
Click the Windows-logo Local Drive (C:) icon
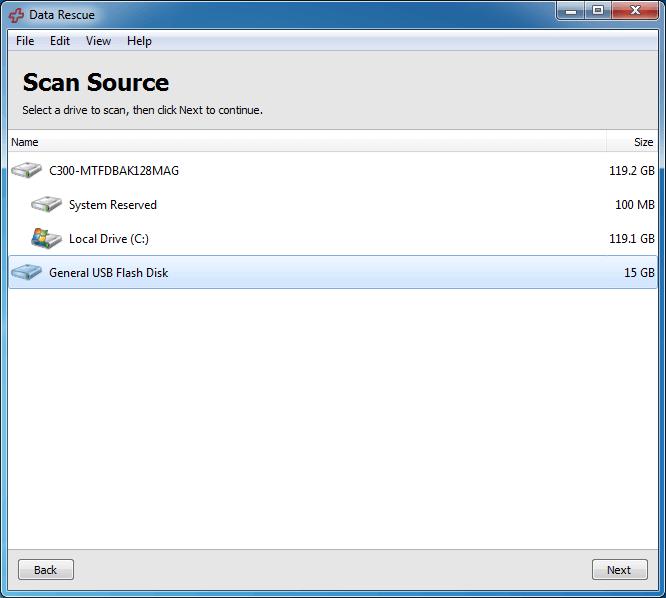click(x=46, y=238)
